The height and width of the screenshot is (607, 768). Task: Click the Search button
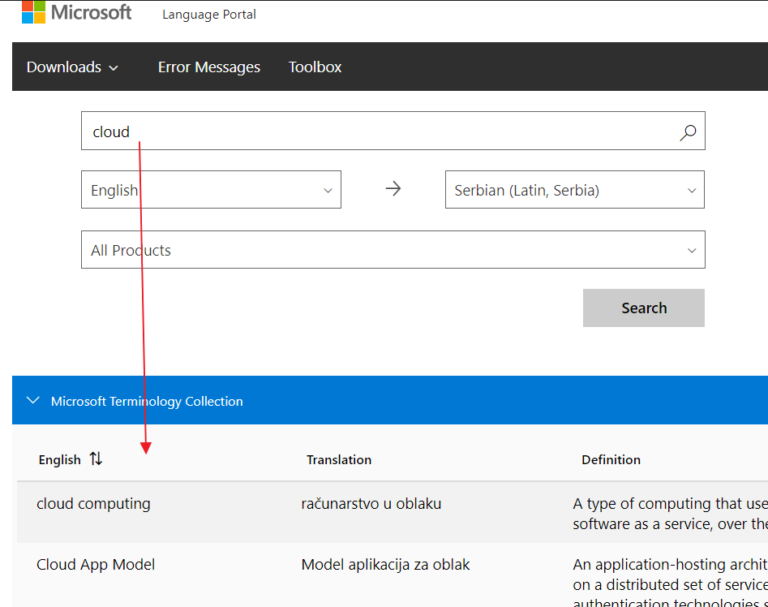644,308
